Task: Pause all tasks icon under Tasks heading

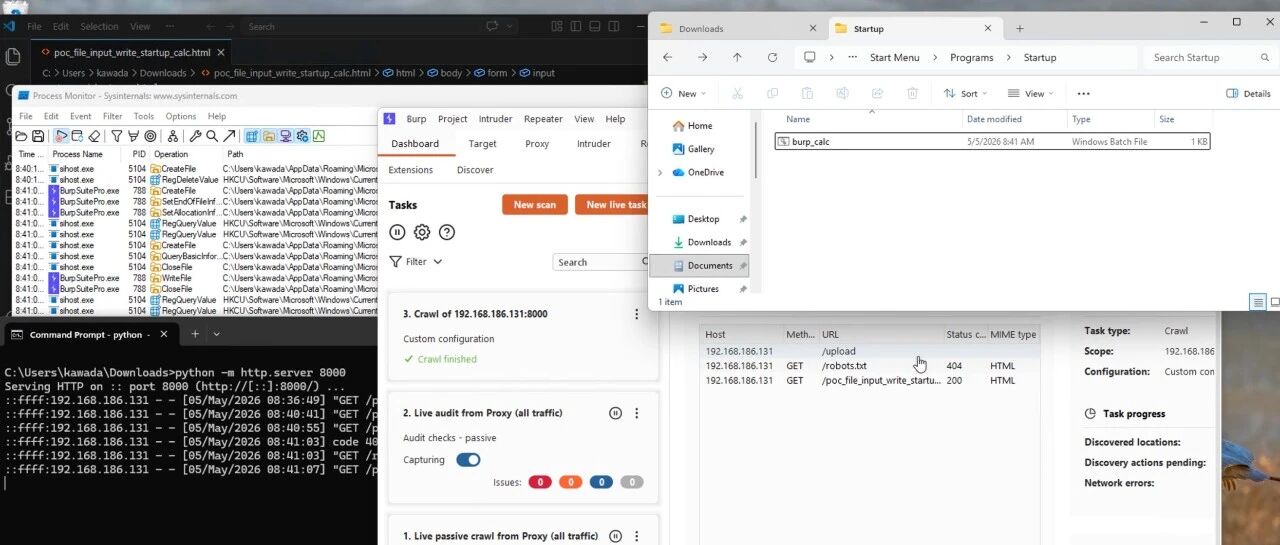Action: tap(397, 232)
